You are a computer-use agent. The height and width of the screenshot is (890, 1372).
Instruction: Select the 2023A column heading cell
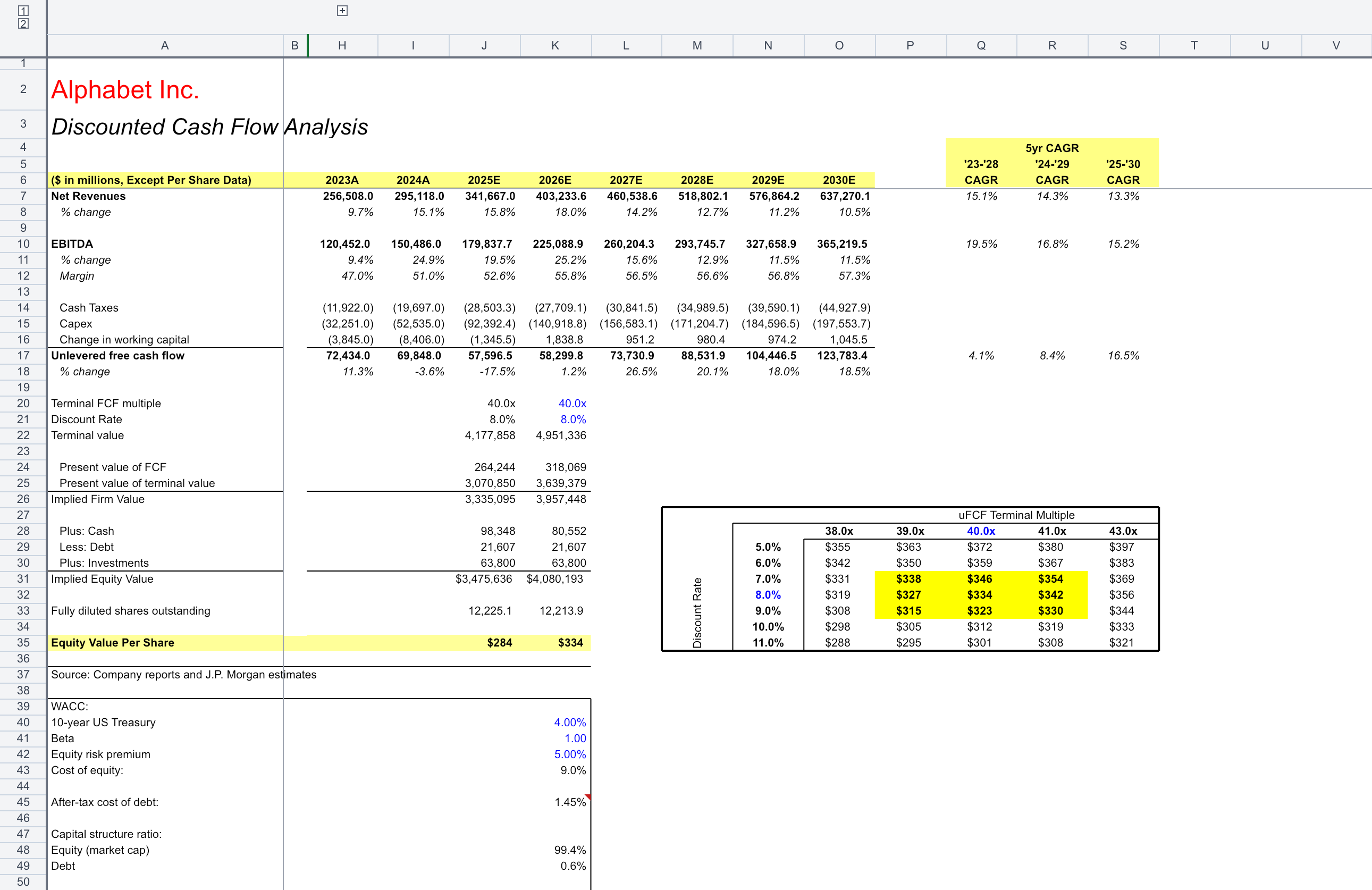click(x=342, y=180)
